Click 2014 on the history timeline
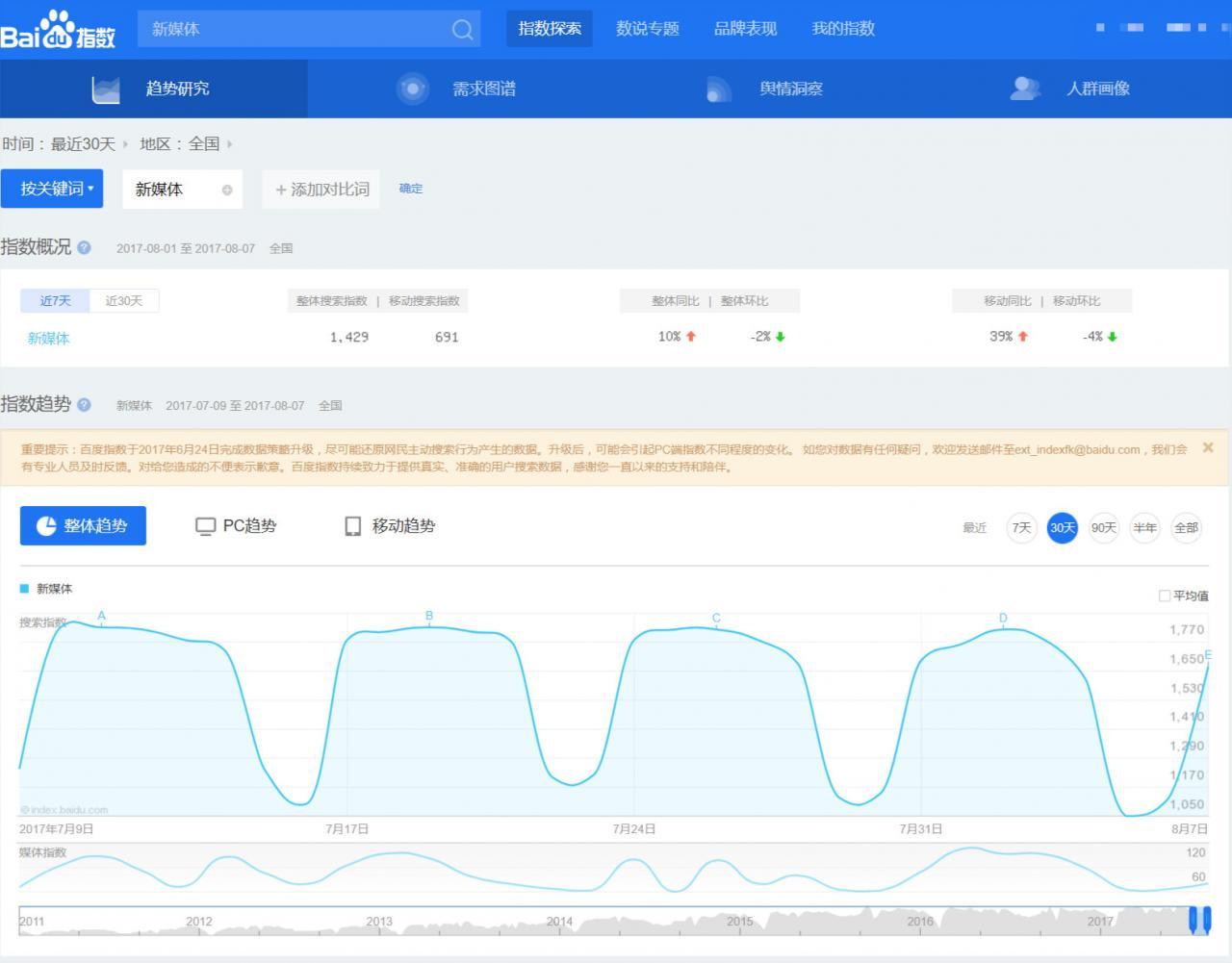This screenshot has height=963, width=1232. (x=559, y=922)
